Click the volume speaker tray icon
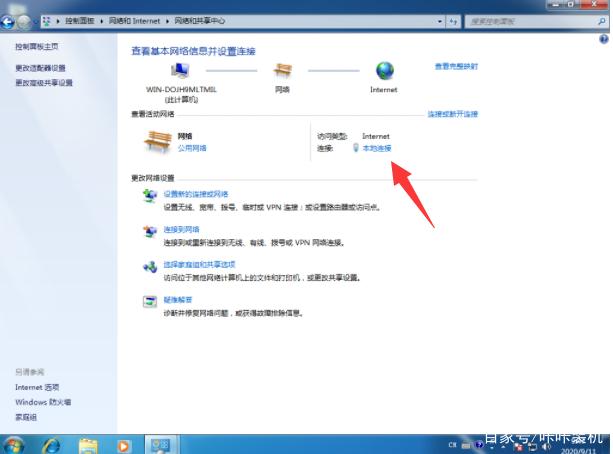This screenshot has width=613, height=454. [x=546, y=447]
